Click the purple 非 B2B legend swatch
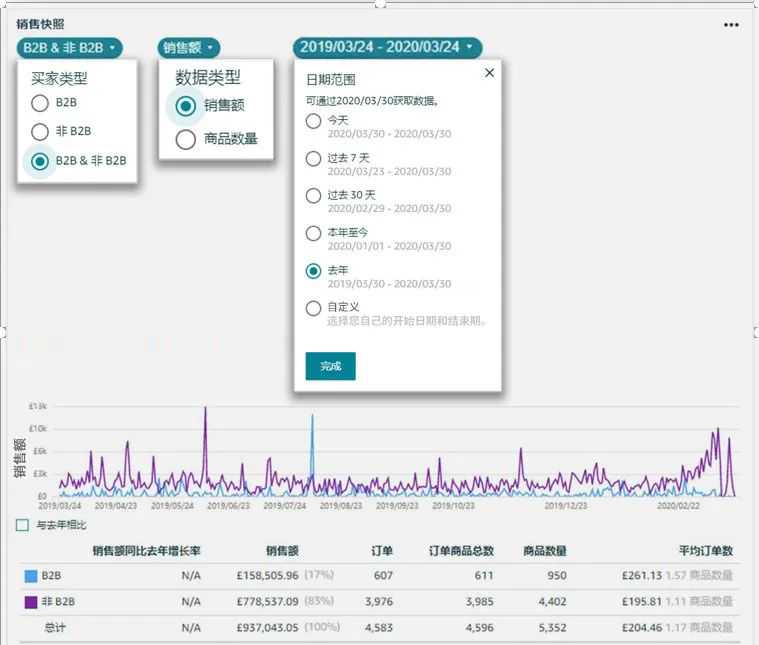759x645 pixels. pos(31,602)
